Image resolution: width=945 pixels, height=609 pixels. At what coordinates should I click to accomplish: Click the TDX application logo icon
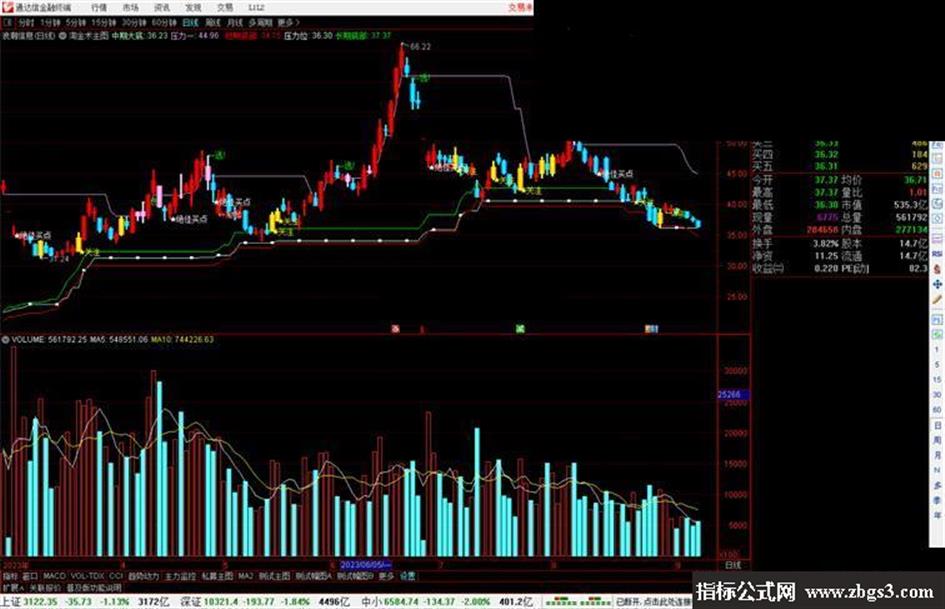pos(7,7)
